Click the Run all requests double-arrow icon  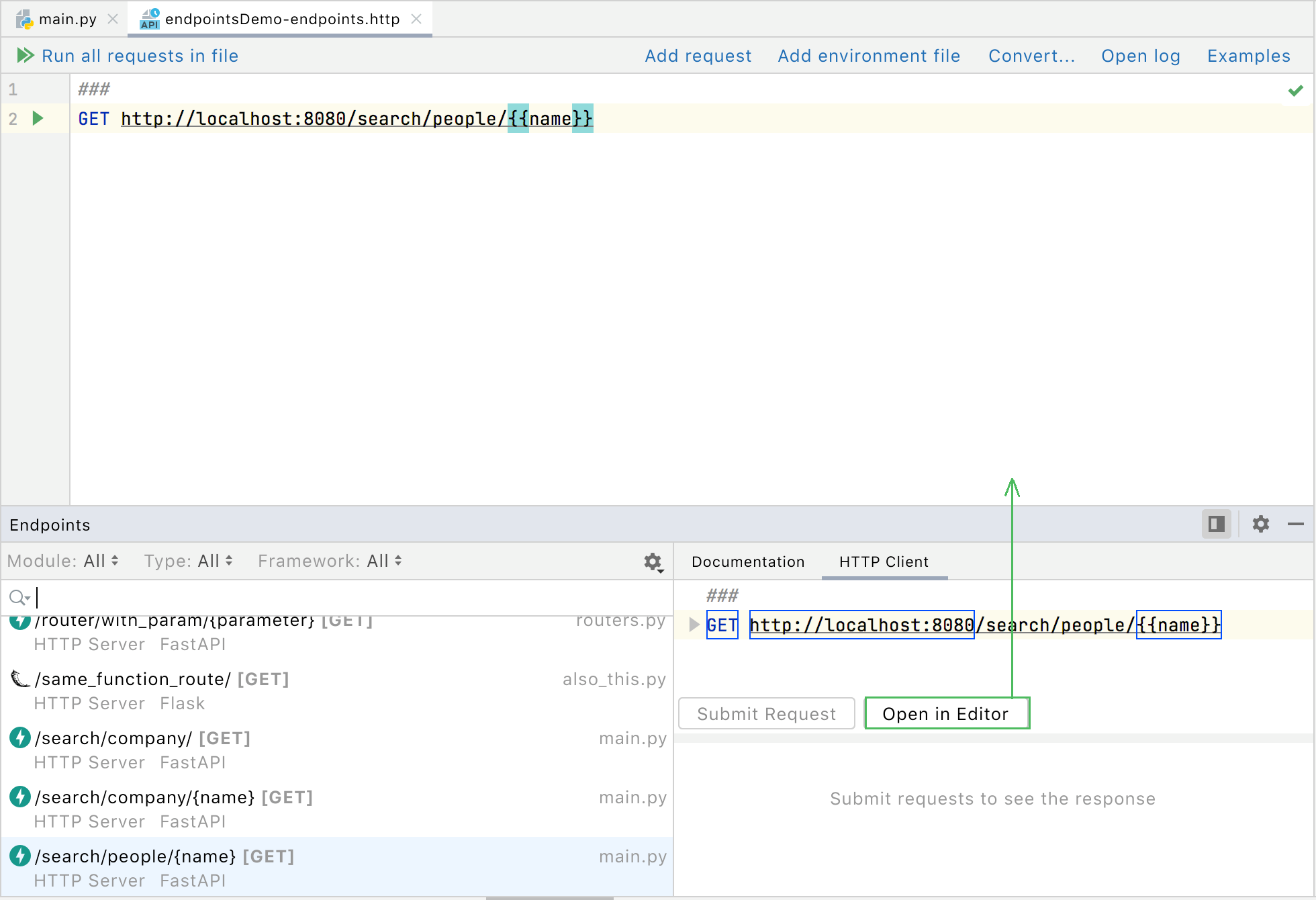coord(25,55)
